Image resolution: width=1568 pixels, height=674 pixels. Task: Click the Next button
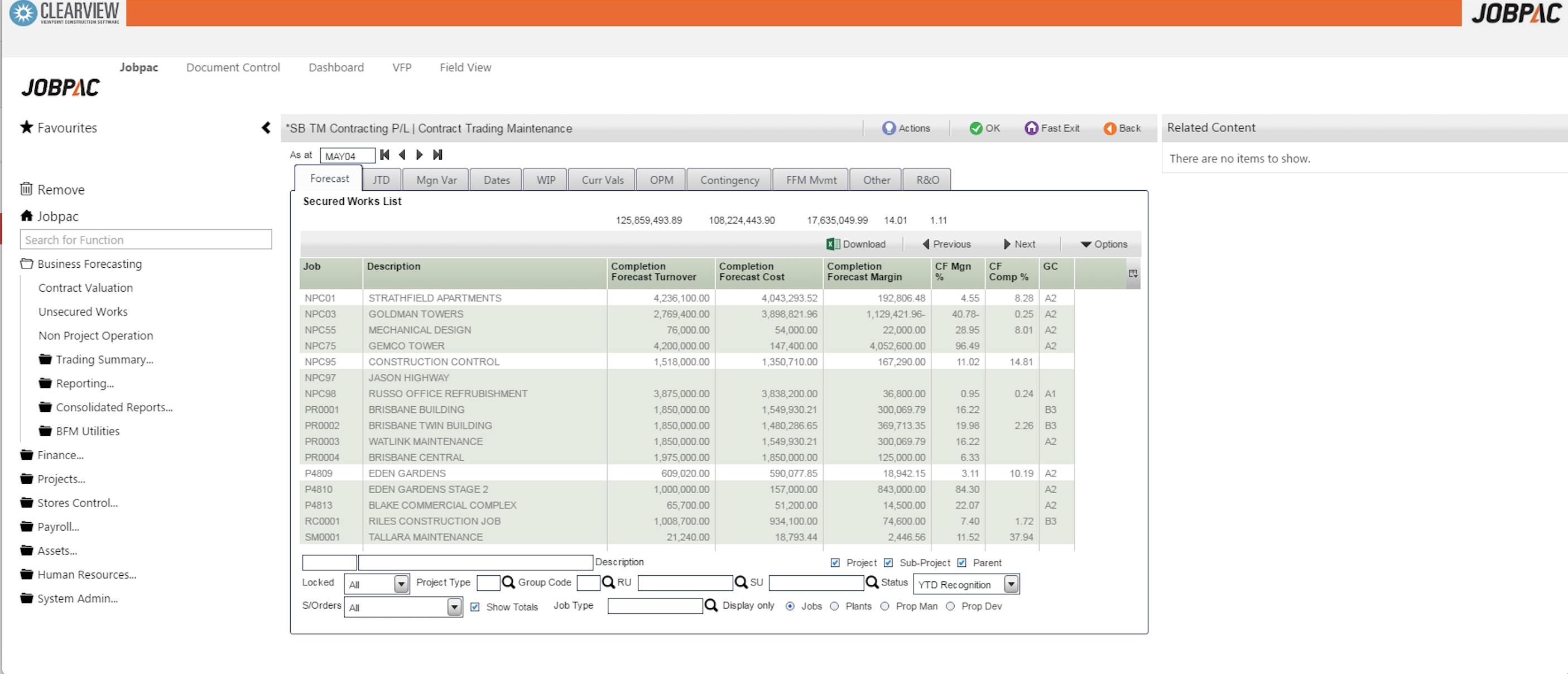pos(1019,244)
